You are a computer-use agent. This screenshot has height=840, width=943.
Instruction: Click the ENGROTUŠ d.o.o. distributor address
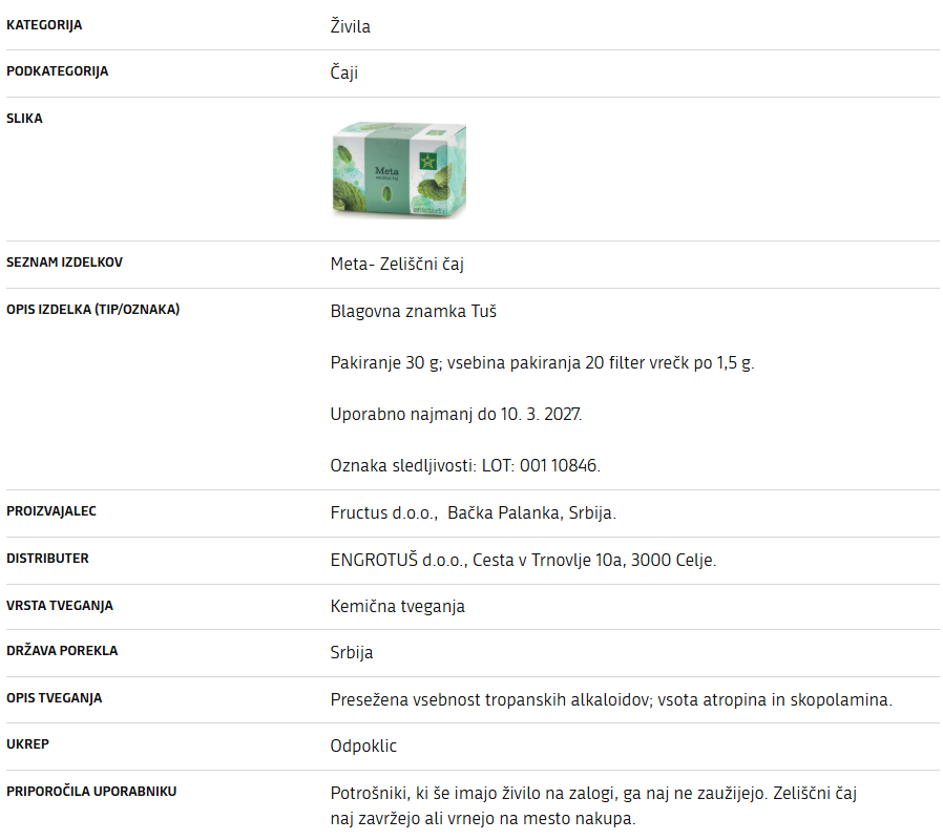523,560
